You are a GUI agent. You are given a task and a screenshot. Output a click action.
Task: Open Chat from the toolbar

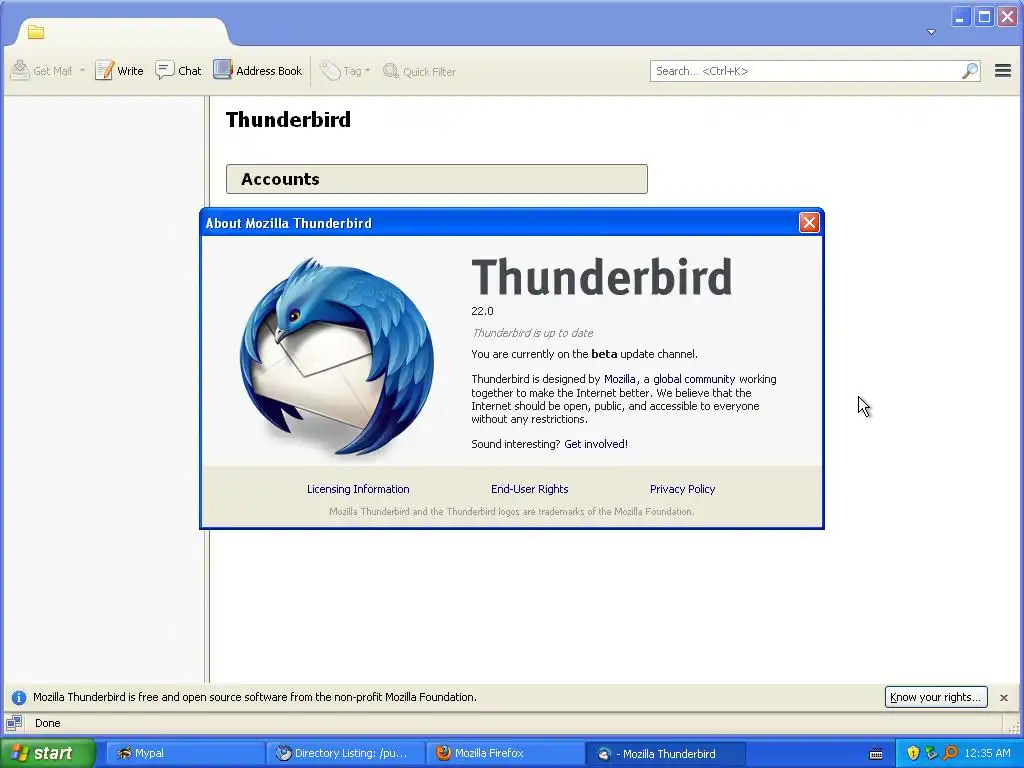coord(178,71)
